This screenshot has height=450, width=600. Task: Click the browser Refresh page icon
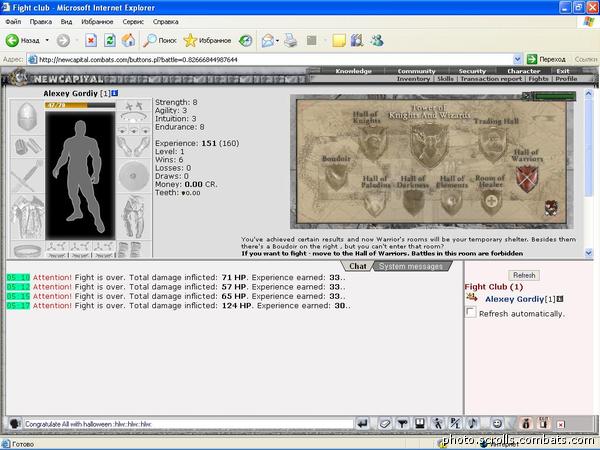tap(110, 40)
